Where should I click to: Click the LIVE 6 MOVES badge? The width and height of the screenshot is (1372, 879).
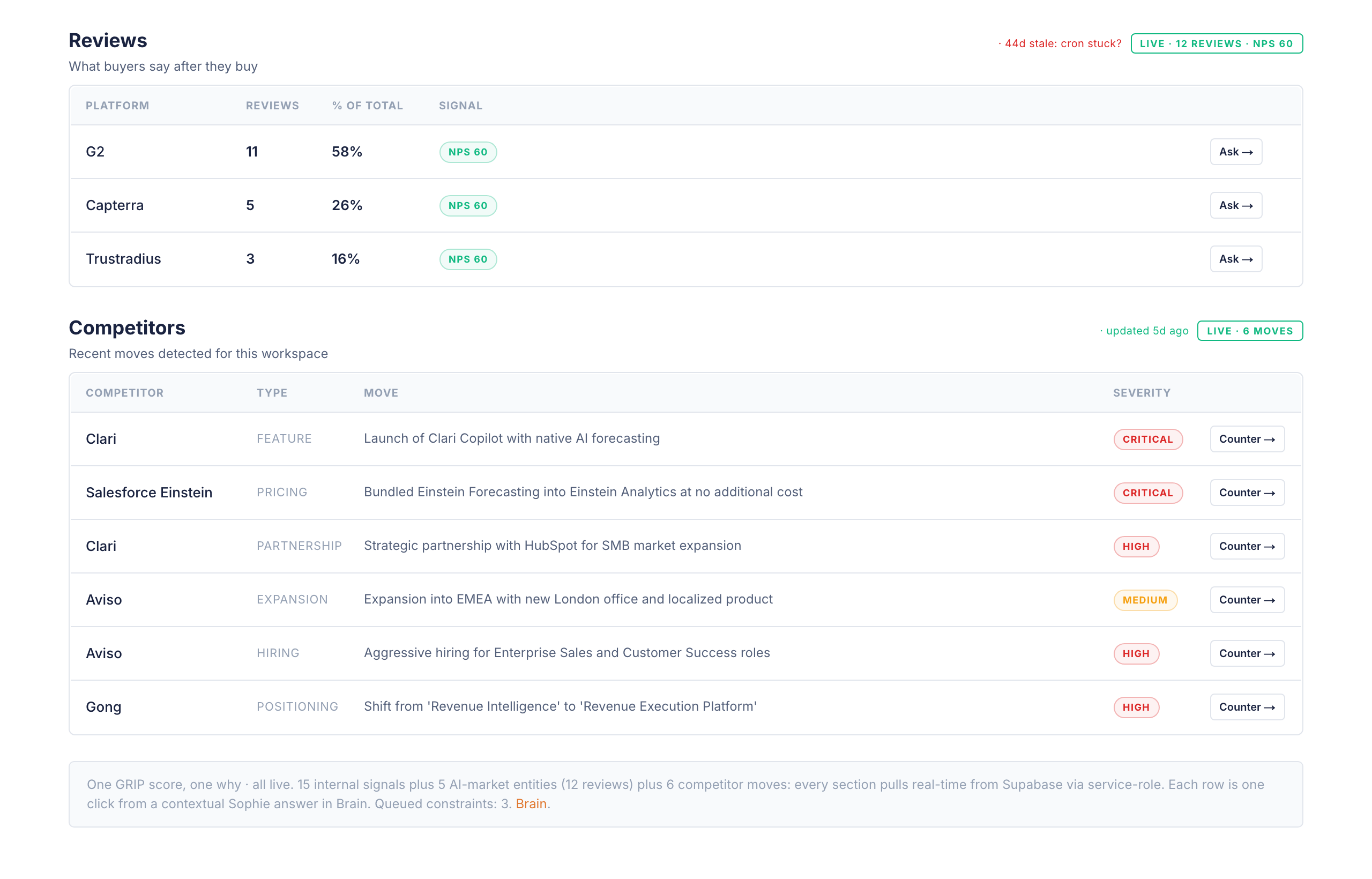(1249, 331)
